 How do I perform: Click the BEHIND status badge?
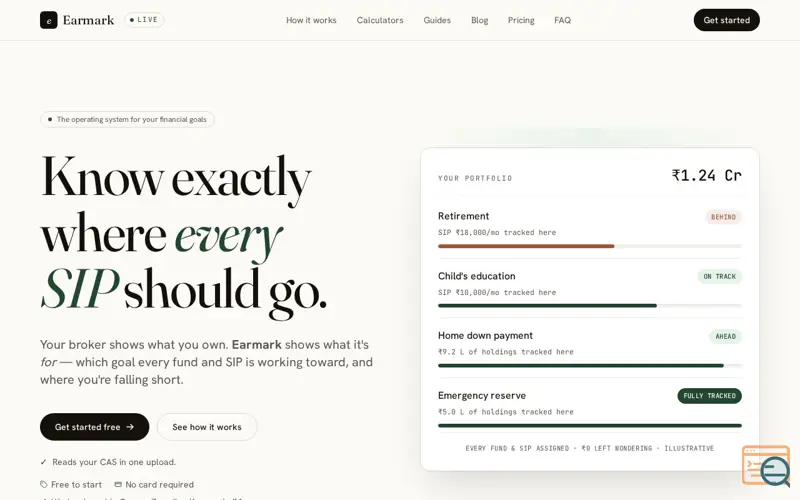coord(723,217)
